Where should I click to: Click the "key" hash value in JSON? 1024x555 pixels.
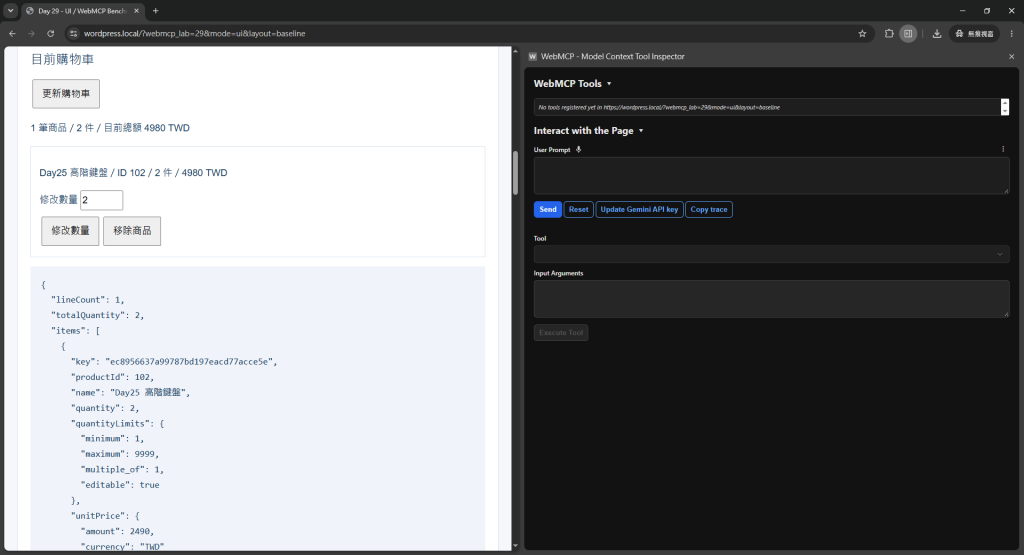[x=191, y=362]
